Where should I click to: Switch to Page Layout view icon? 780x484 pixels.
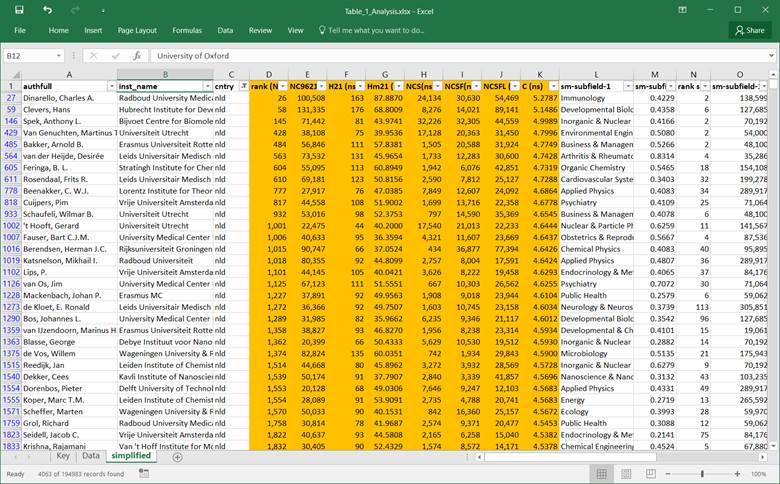click(626, 474)
